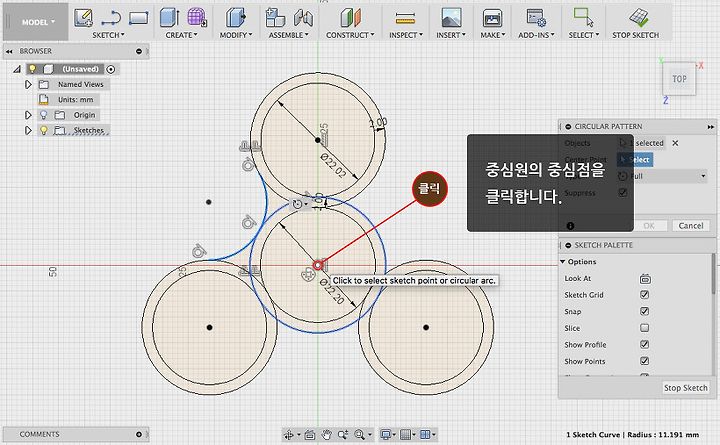Click the Stop Sketch checkmark icon

pyautogui.click(x=639, y=17)
